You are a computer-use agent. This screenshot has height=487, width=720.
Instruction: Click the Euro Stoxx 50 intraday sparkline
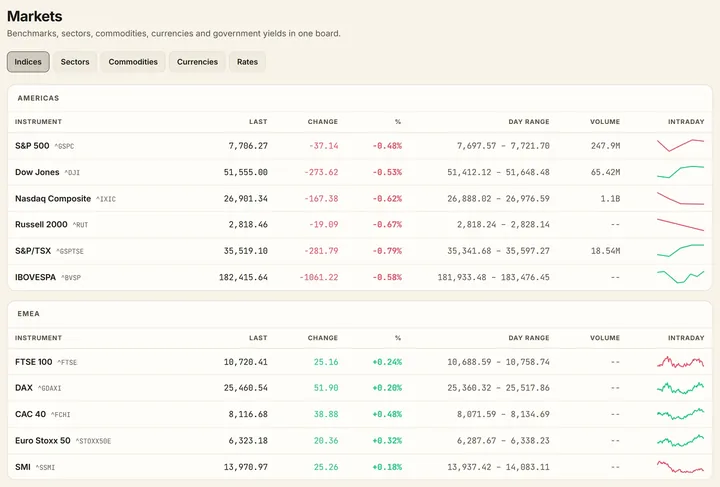680,441
